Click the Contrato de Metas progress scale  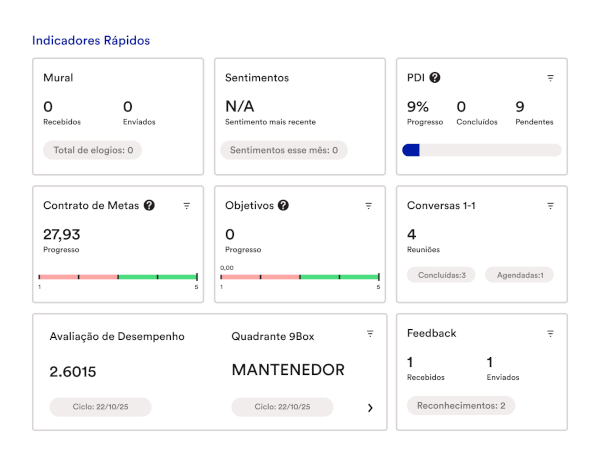click(118, 277)
